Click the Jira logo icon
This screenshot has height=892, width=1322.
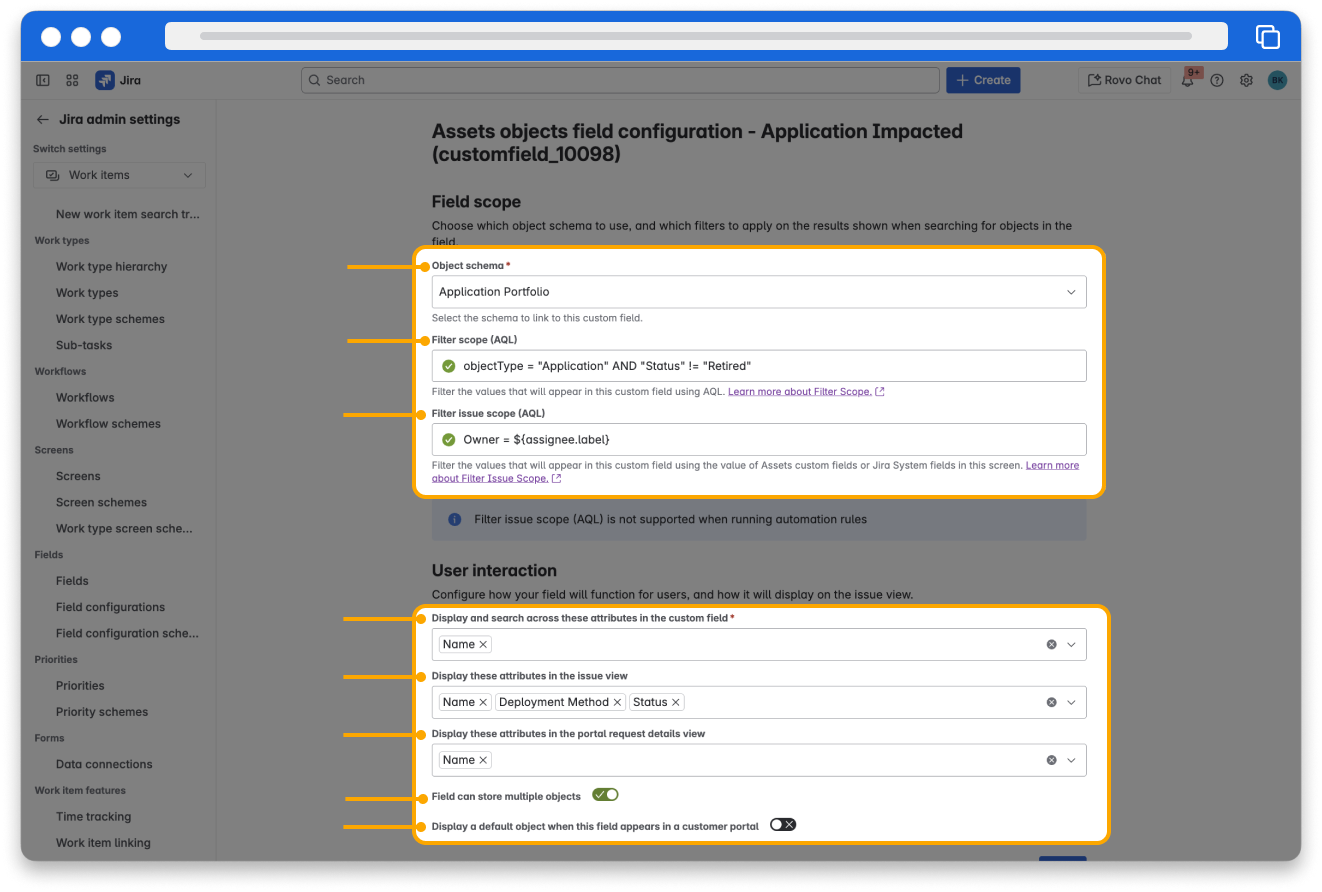pyautogui.click(x=104, y=80)
